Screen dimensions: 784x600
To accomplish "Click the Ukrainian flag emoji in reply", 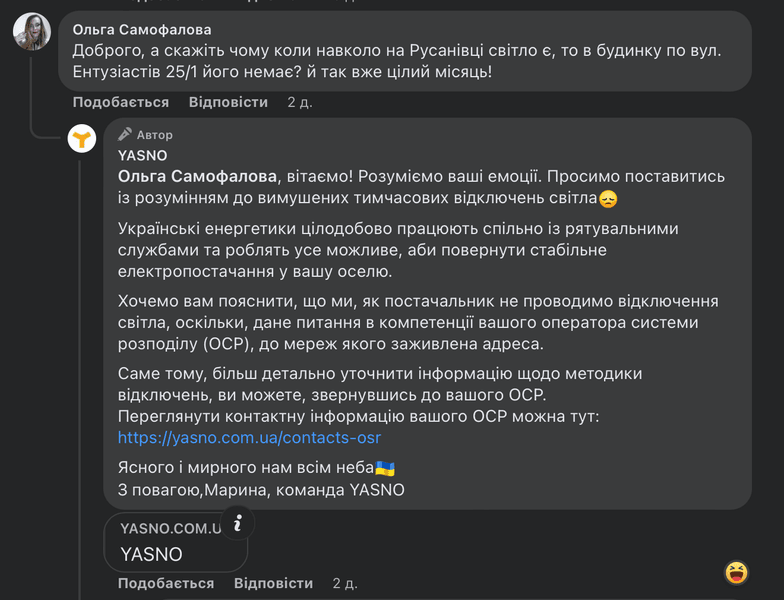I will [385, 468].
